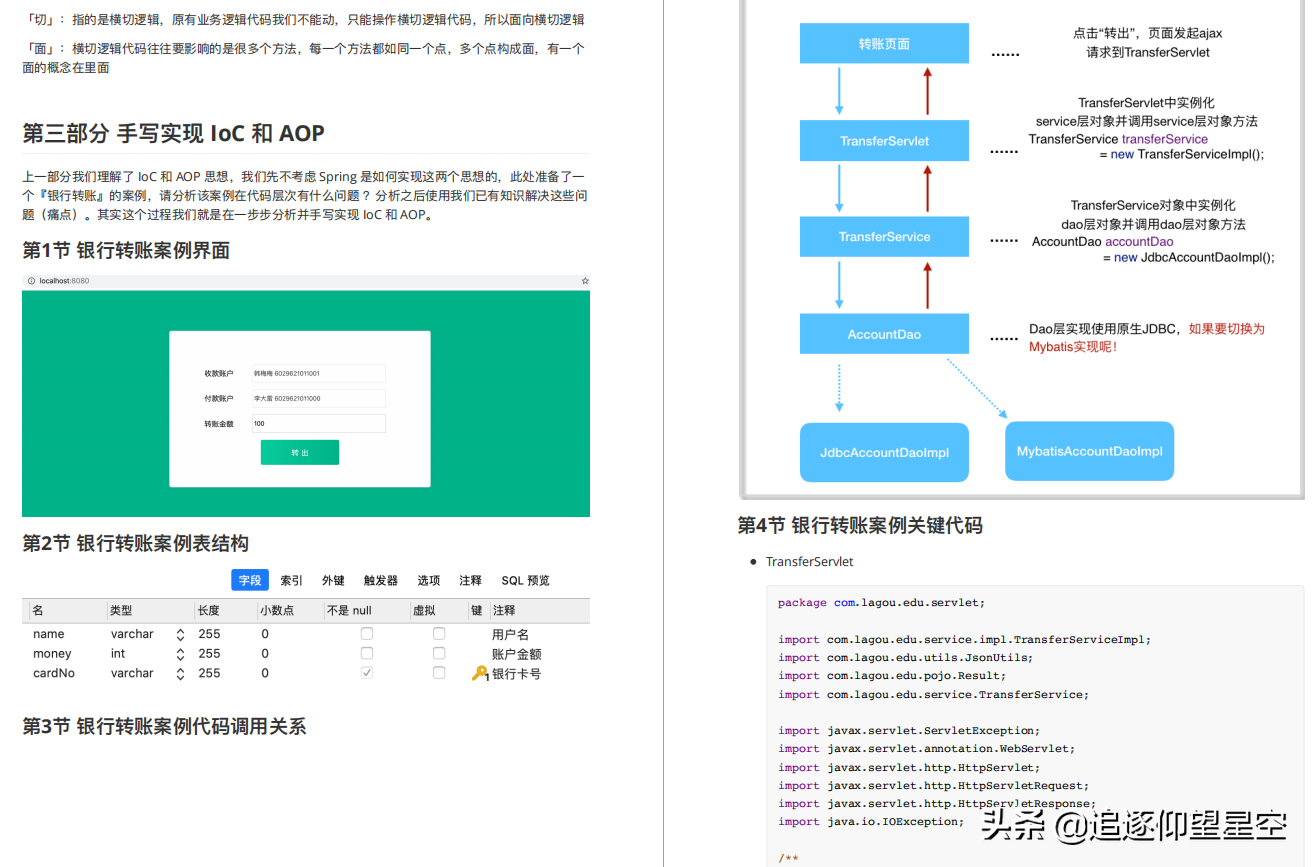Open the type selector arrows for cardNo row
The height and width of the screenshot is (867, 1312).
pyautogui.click(x=180, y=673)
